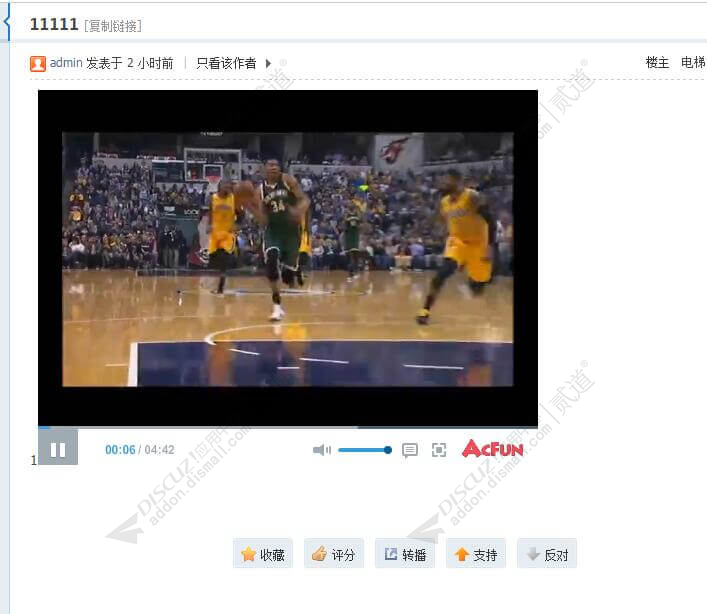Mute the video with the speaker icon

(x=322, y=449)
